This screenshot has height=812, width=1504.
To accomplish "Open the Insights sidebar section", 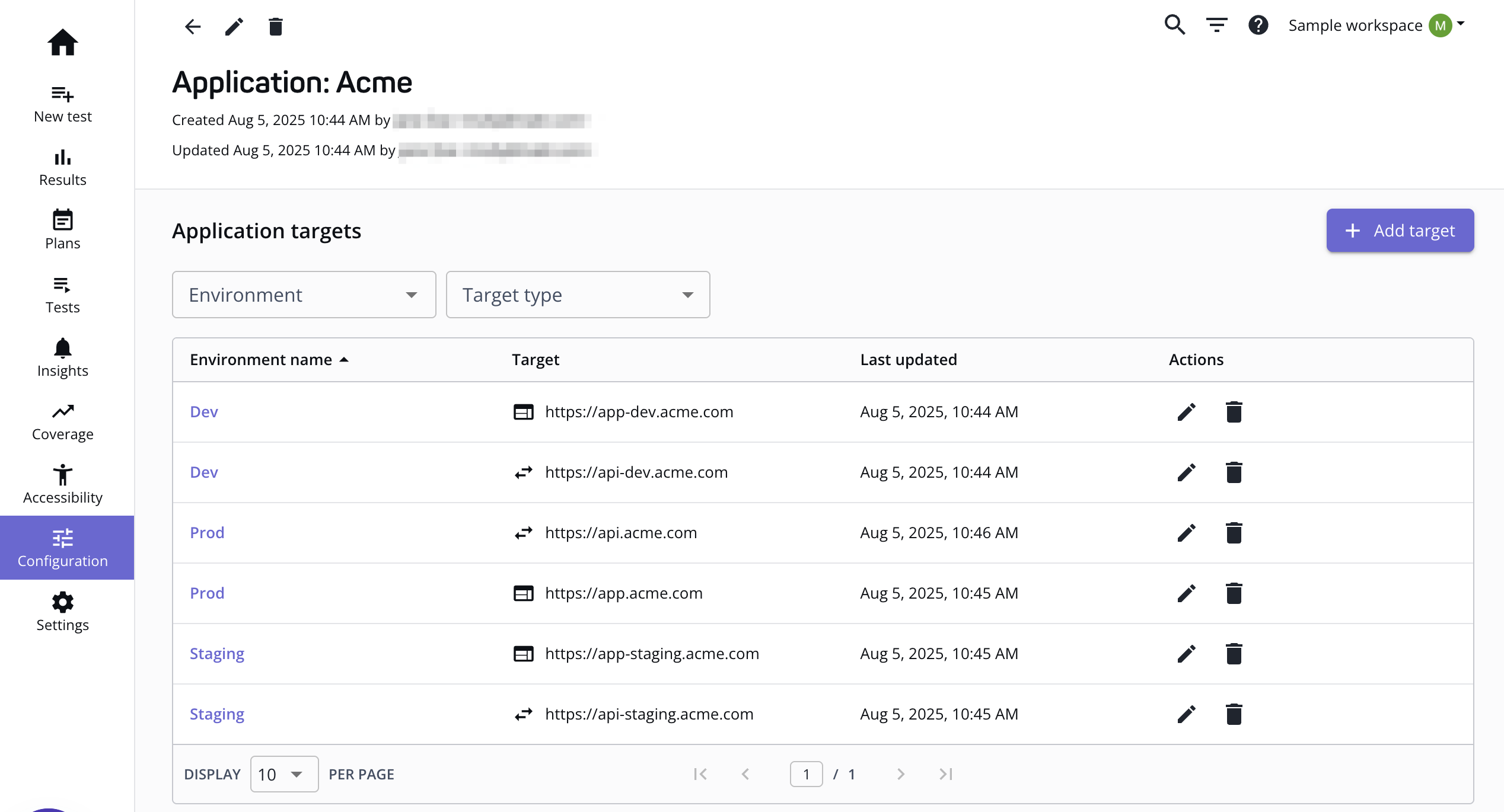I will (x=62, y=358).
